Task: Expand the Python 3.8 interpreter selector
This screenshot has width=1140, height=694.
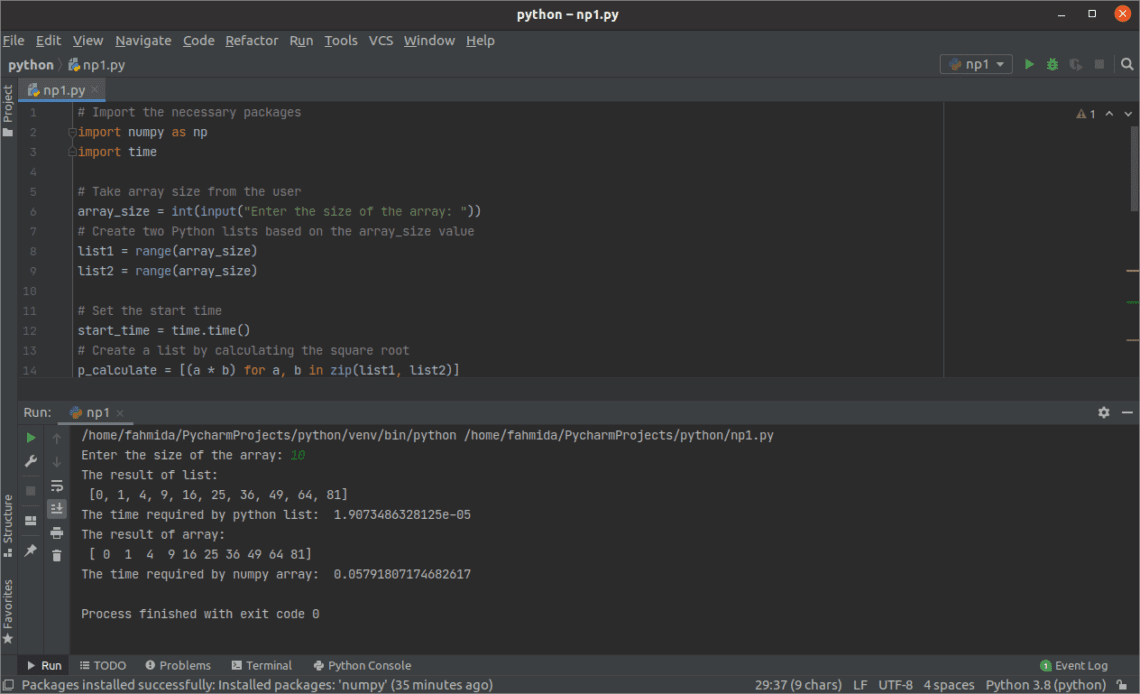Action: (x=1046, y=685)
